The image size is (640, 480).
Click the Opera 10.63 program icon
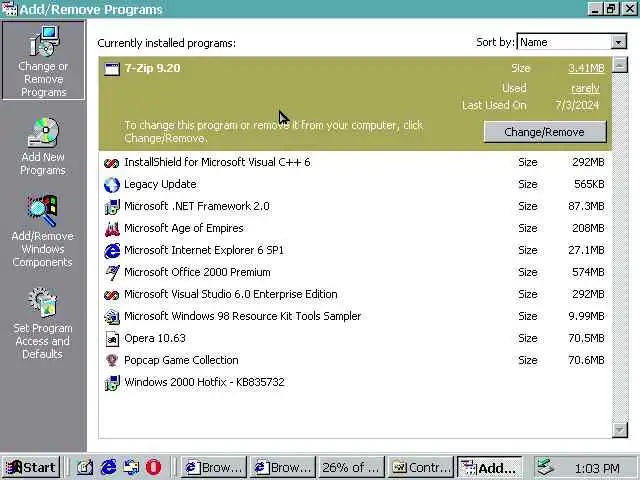(x=111, y=339)
